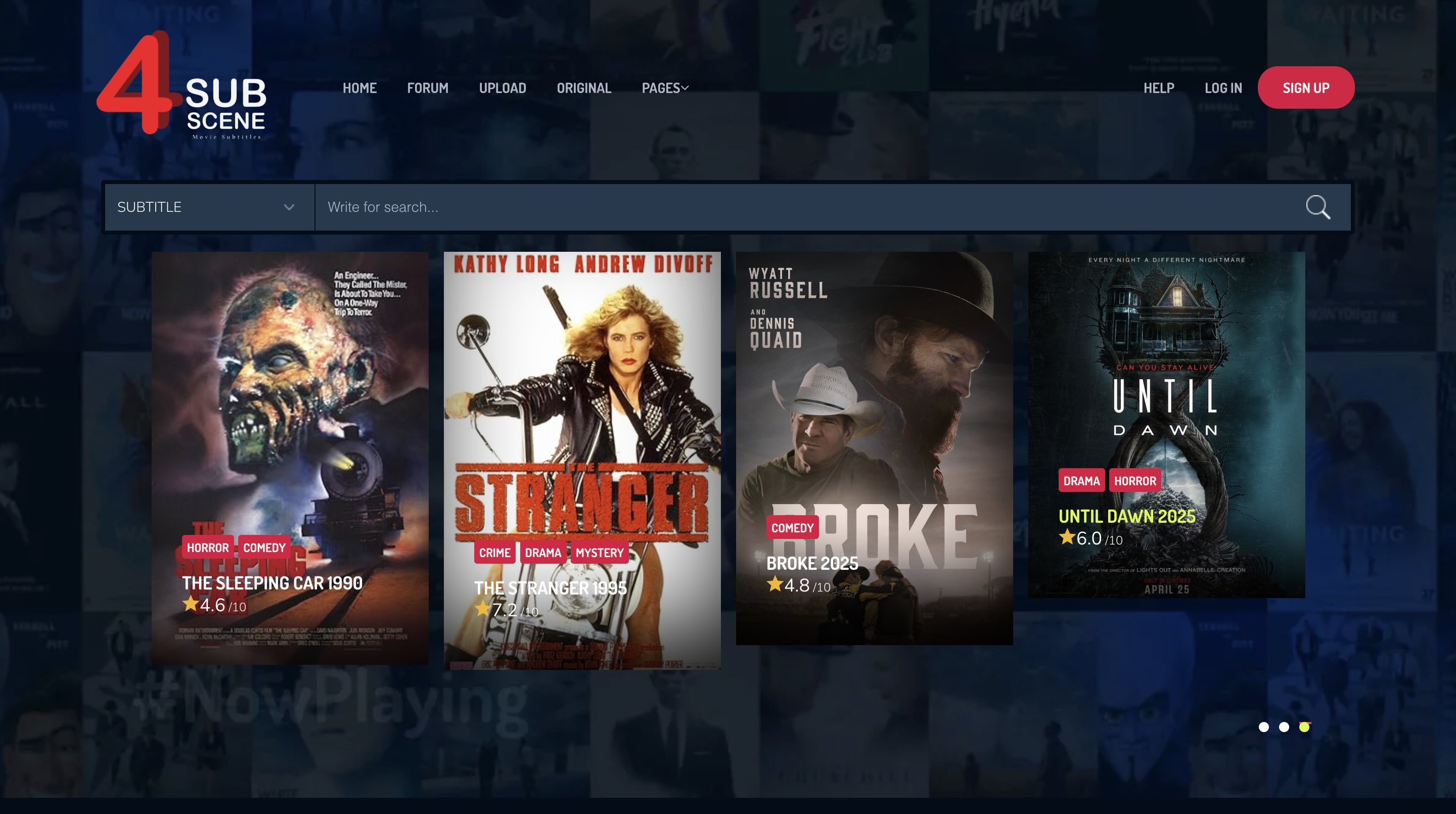Viewport: 1456px width, 814px height.
Task: Open The Sleeping Car 1990 poster
Action: [290, 458]
